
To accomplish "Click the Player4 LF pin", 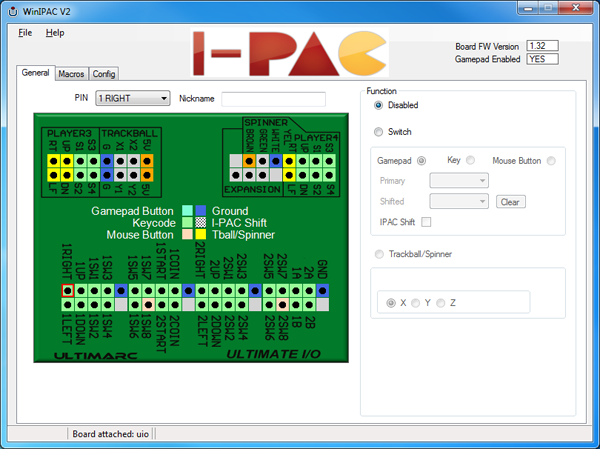I will pos(289,175).
